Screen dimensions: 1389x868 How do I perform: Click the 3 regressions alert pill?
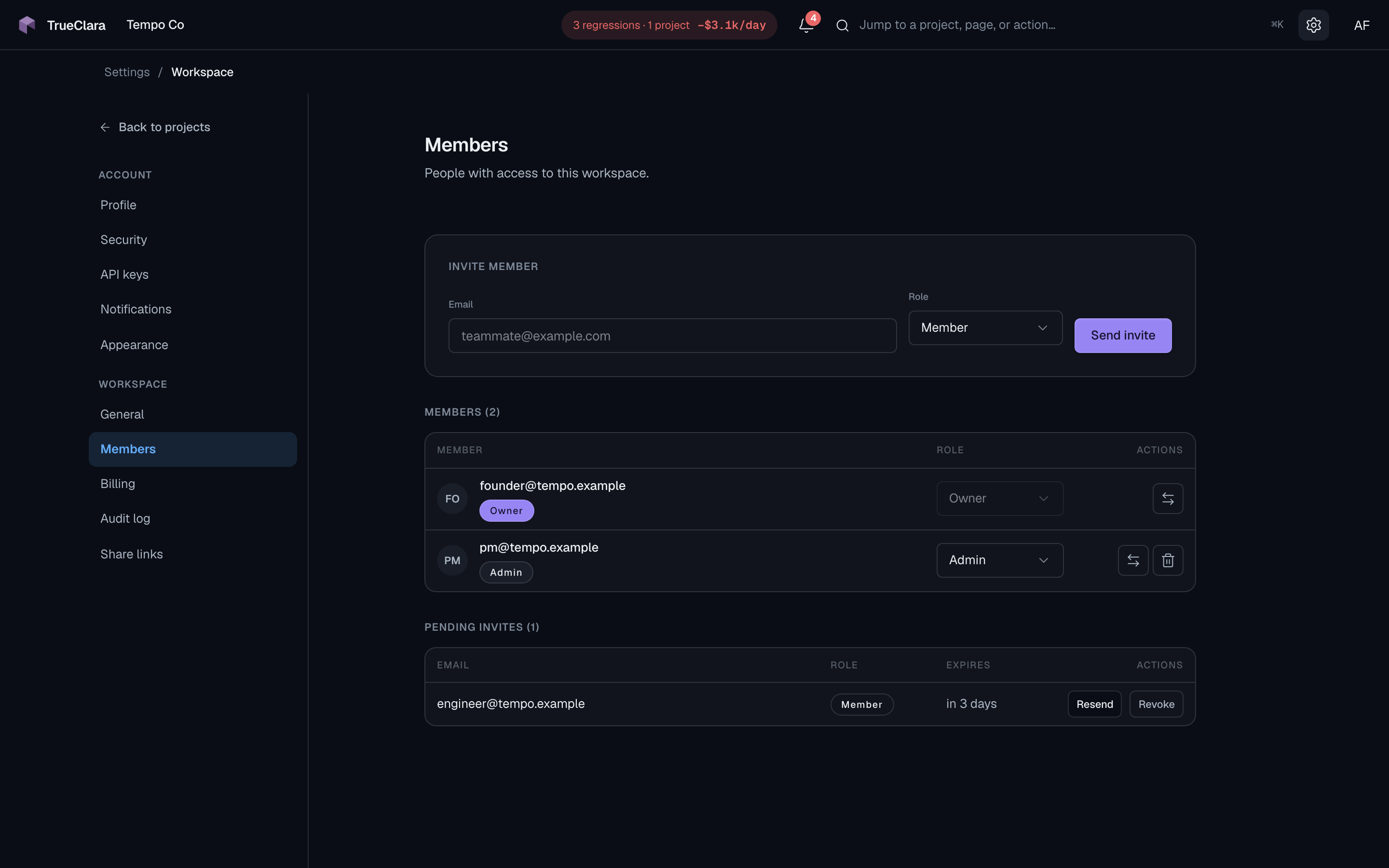pos(668,25)
